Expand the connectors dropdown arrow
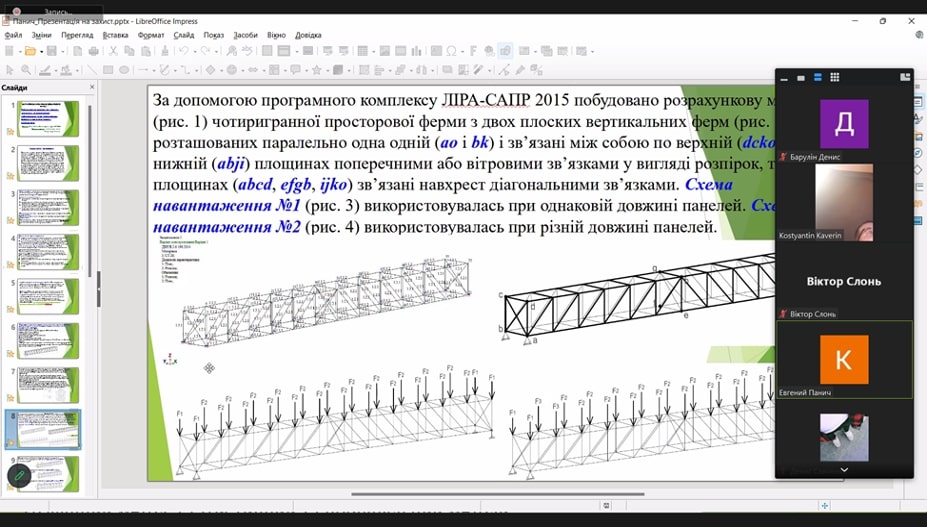 click(x=196, y=70)
